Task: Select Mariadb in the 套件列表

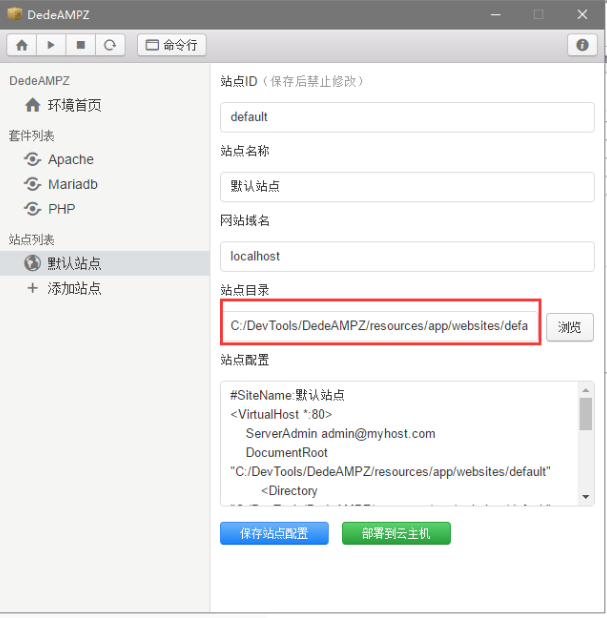Action: click(73, 184)
